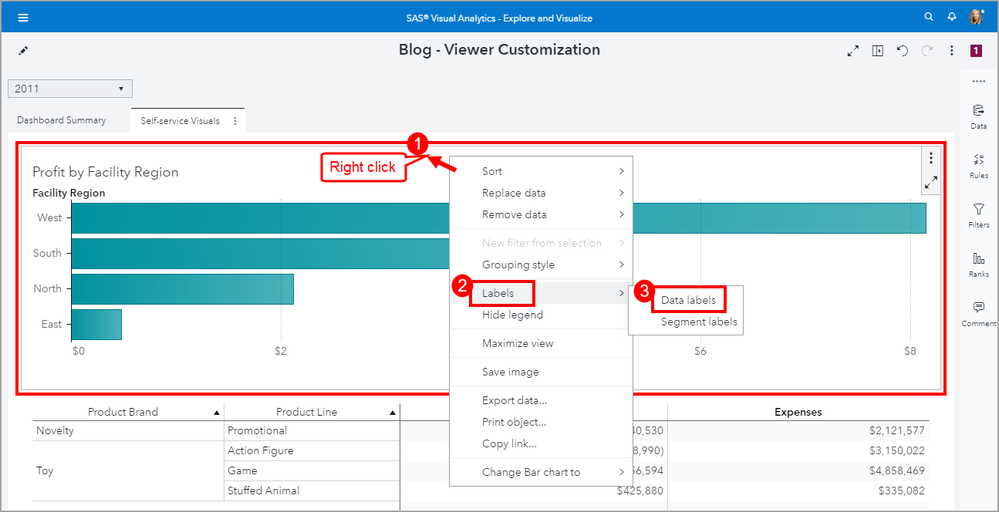
Task: Click the undo arrow icon
Action: [902, 50]
